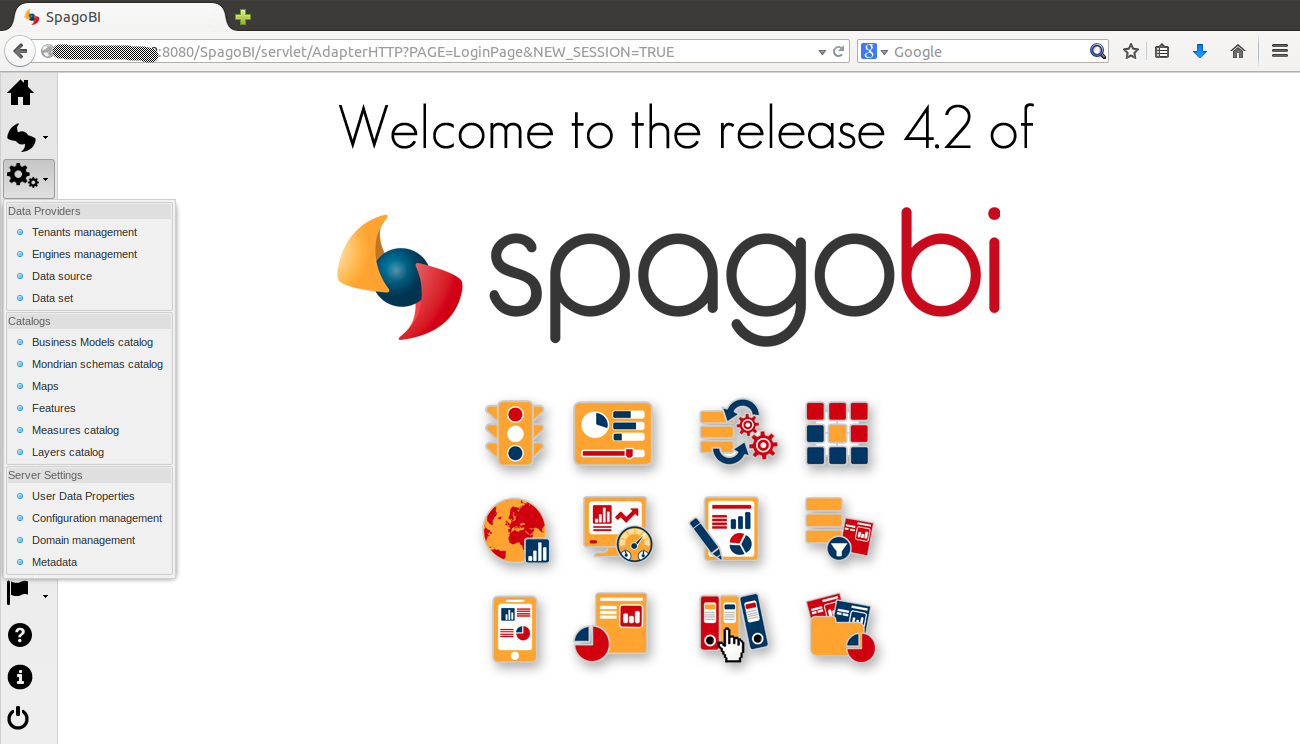The image size is (1300, 744).
Task: Reload the page
Action: (x=838, y=51)
